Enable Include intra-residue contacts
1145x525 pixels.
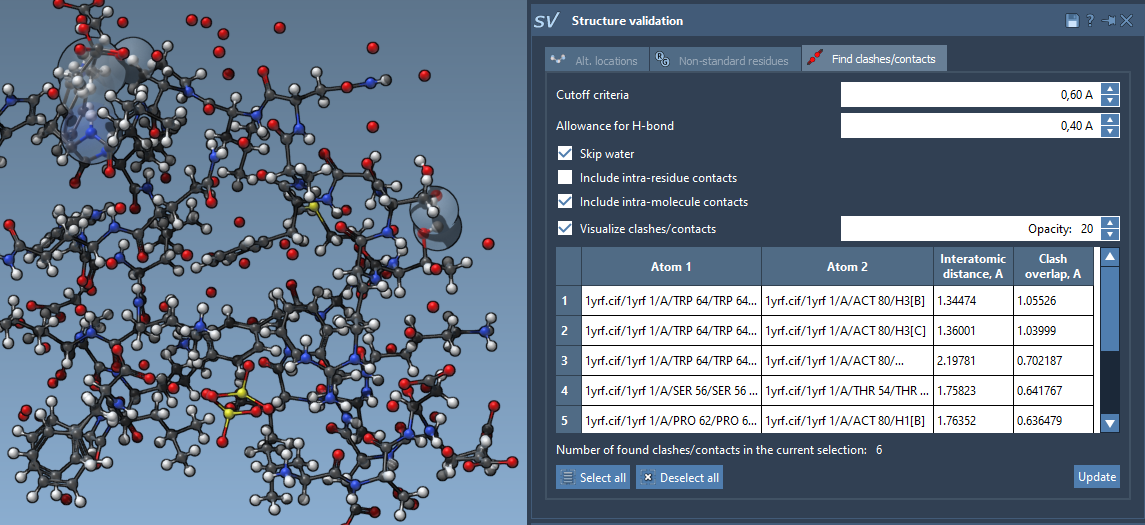(566, 178)
